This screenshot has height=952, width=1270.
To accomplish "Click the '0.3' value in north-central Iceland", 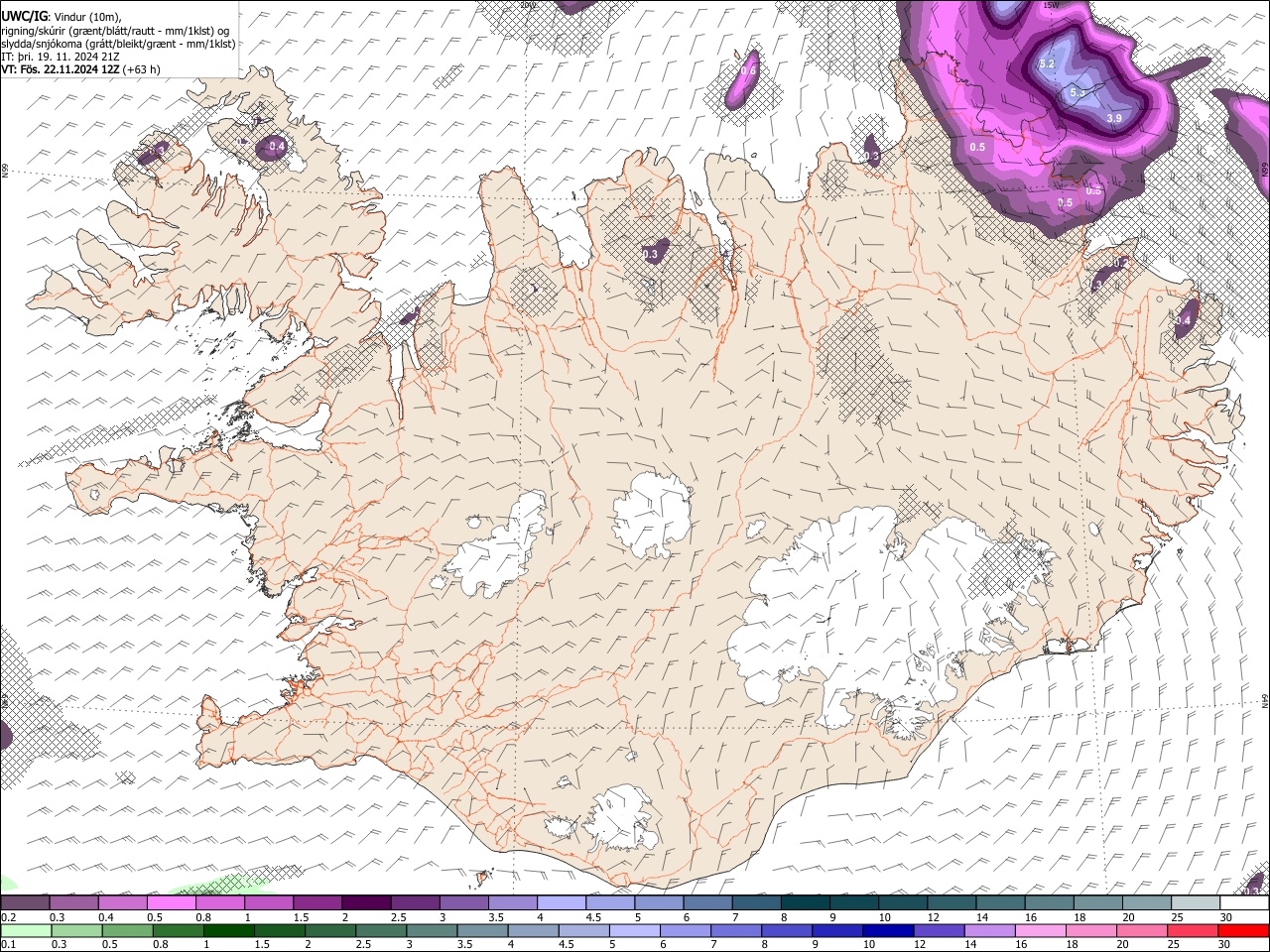I will 650,255.
